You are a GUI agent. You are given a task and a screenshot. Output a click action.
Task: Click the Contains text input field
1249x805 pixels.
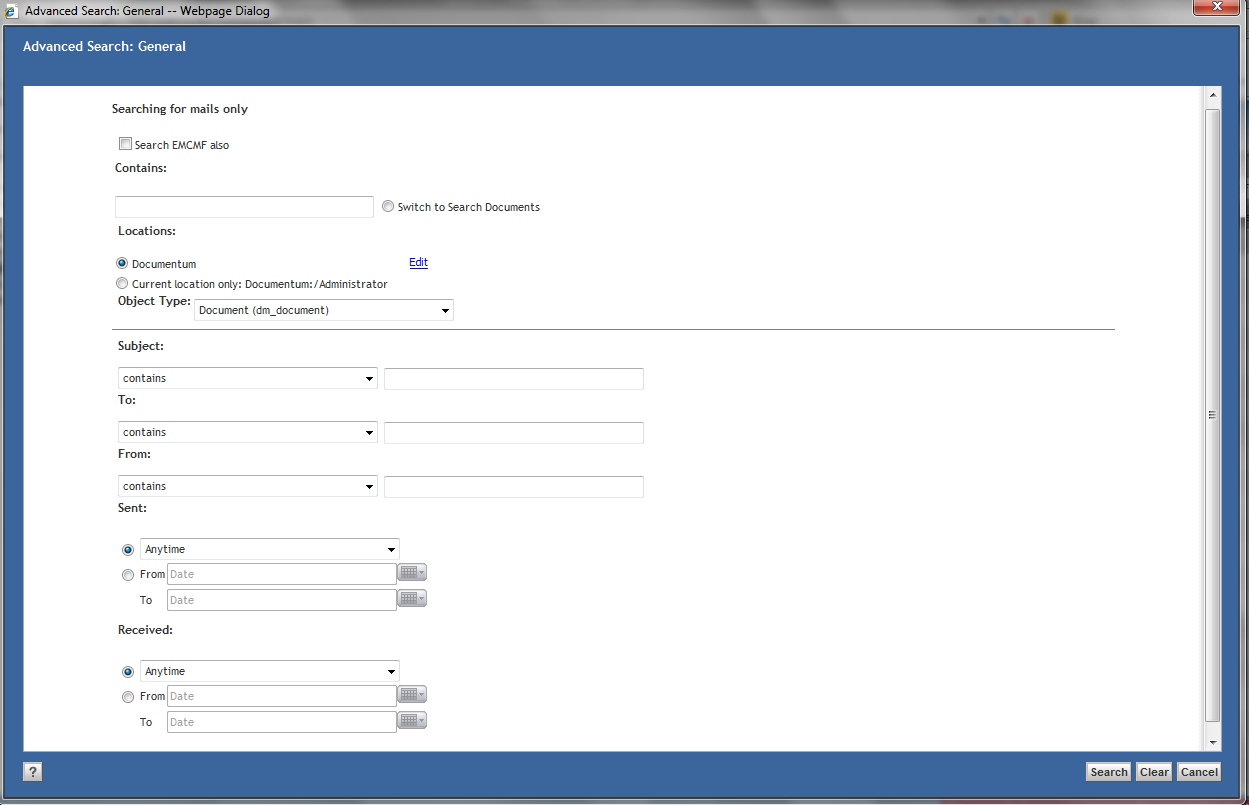coord(244,207)
